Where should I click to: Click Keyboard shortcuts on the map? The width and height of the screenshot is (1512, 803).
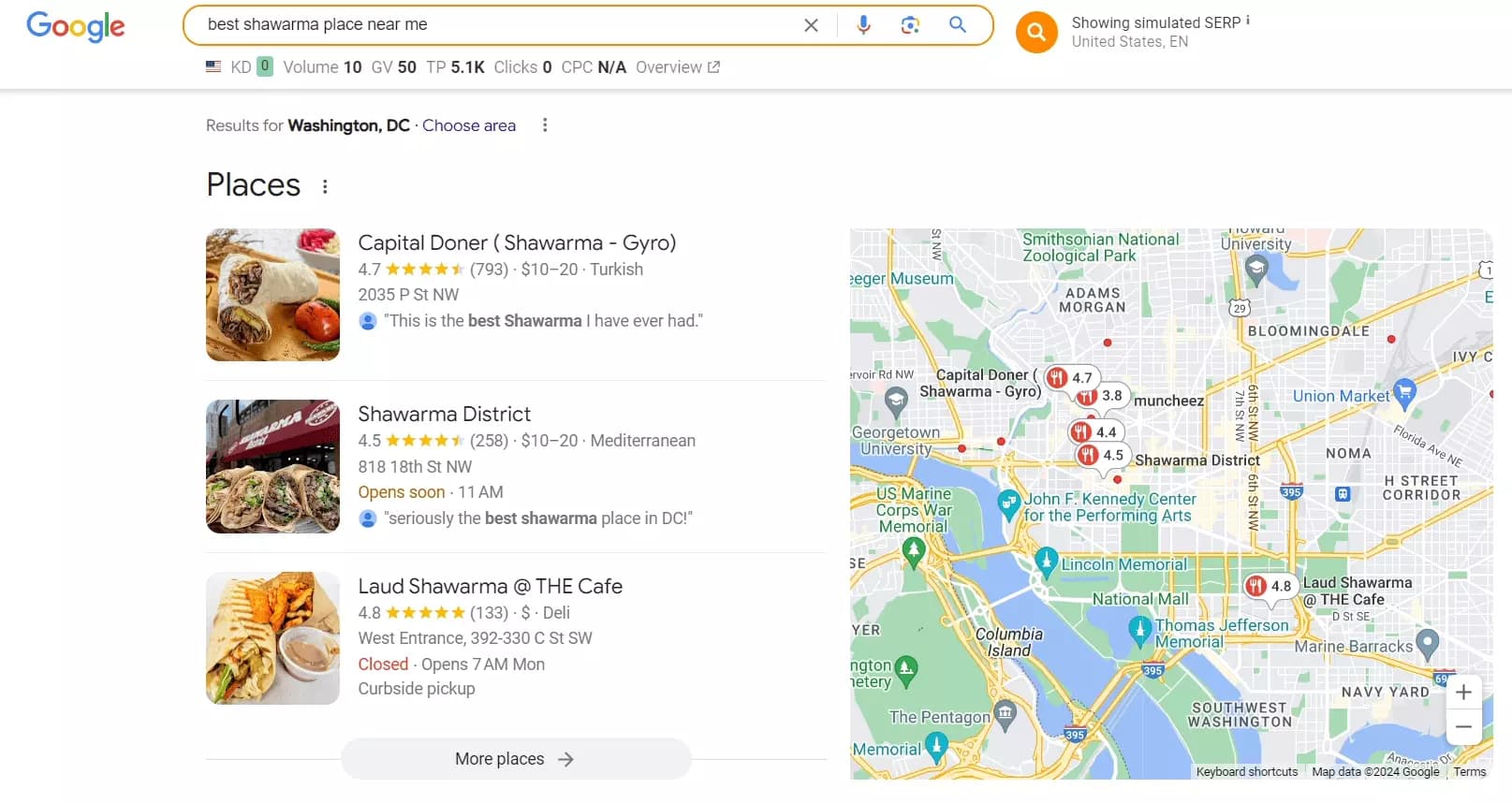[x=1247, y=772]
